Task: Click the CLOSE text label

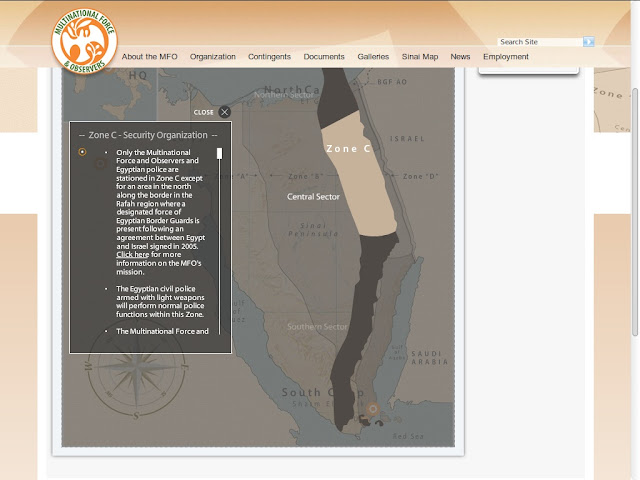Action: point(203,112)
